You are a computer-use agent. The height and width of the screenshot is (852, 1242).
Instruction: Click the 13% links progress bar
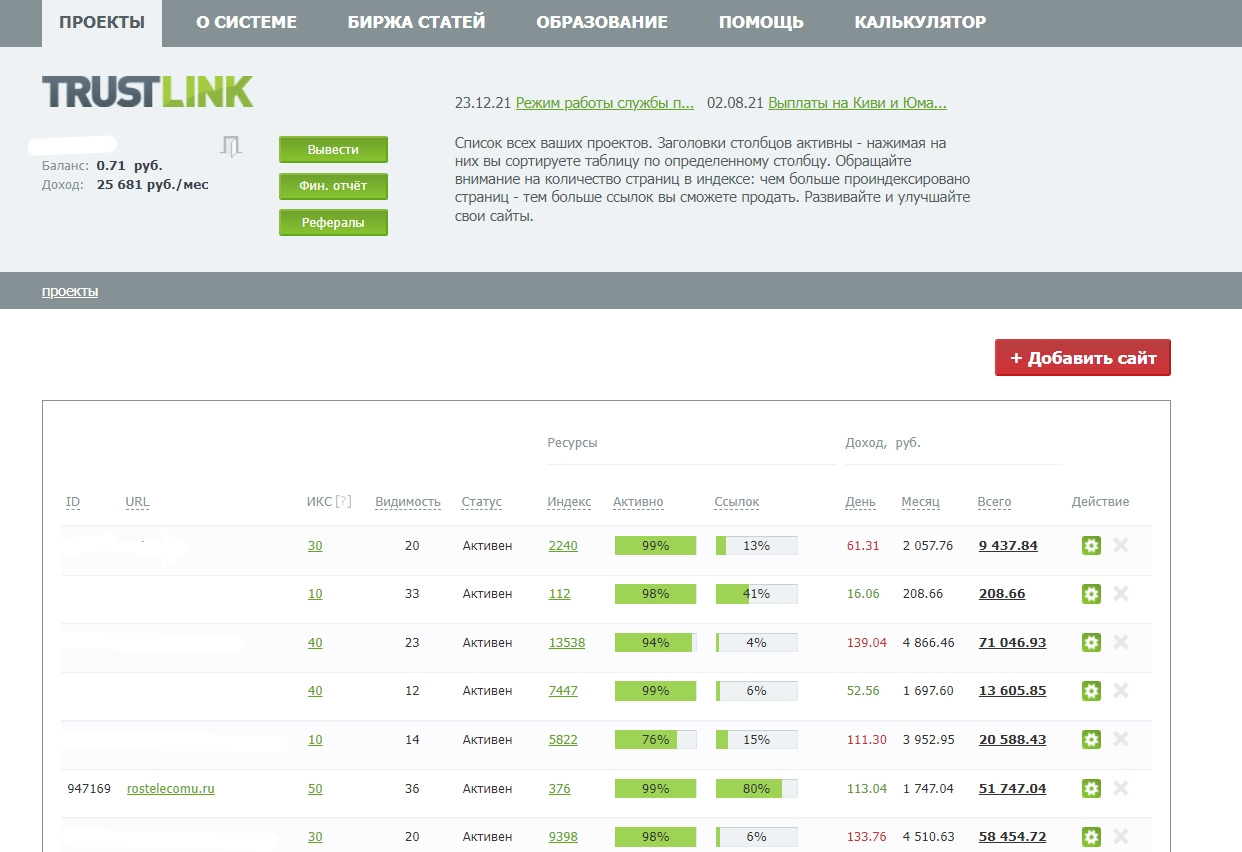pos(756,545)
